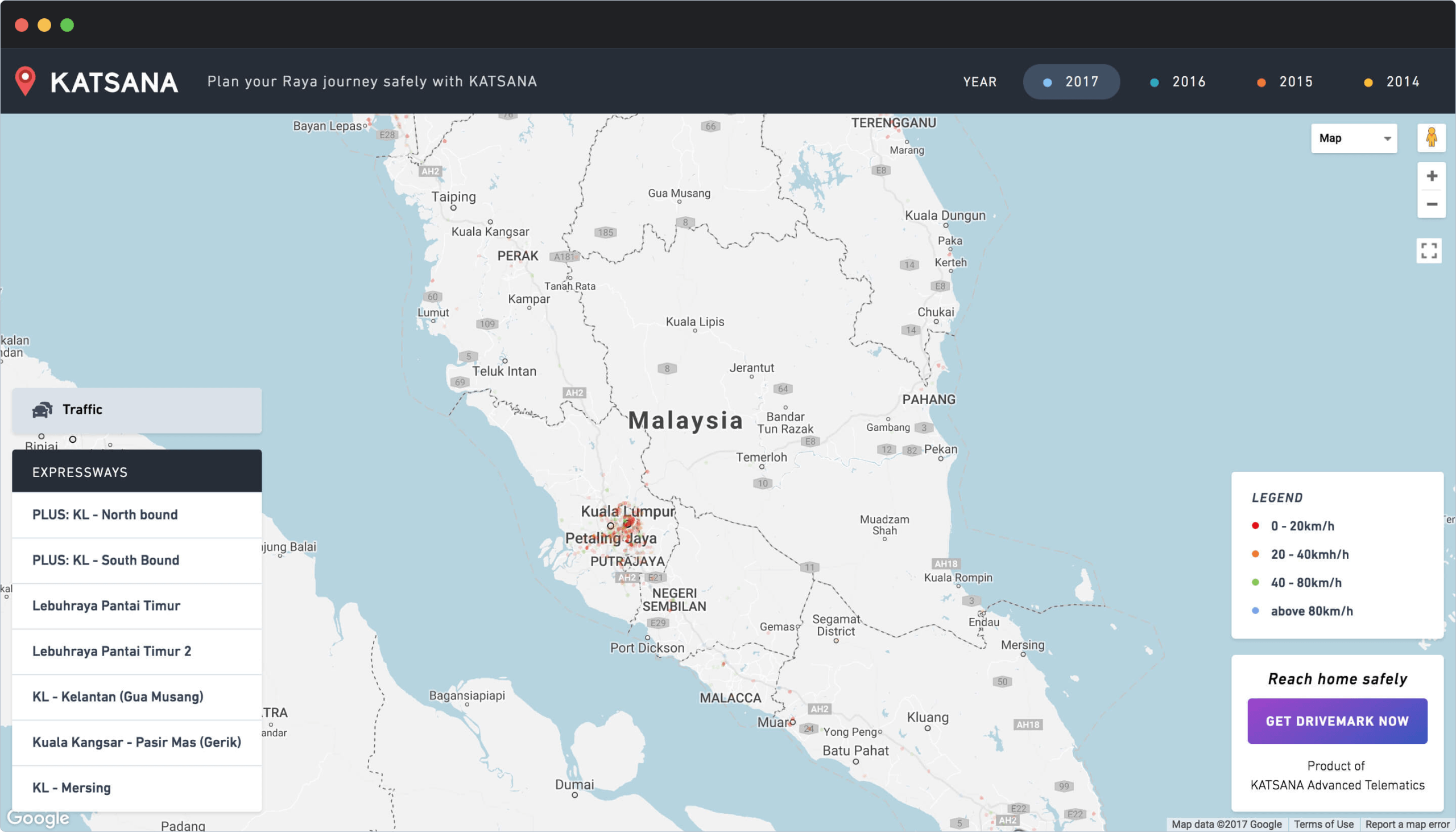Click the orange 20 - 40kmh/h legend dot
1456x832 pixels.
[x=1255, y=554]
